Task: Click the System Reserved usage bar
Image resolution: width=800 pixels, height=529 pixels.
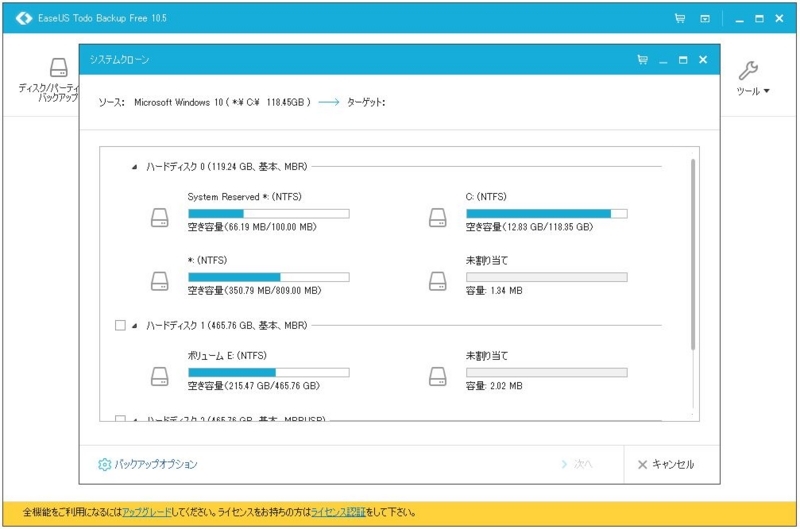Action: (x=269, y=214)
